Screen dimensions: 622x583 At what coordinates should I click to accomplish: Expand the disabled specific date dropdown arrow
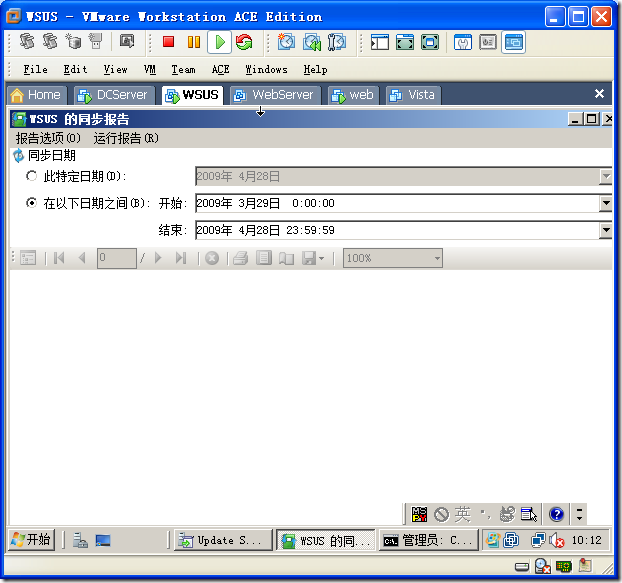tap(605, 176)
